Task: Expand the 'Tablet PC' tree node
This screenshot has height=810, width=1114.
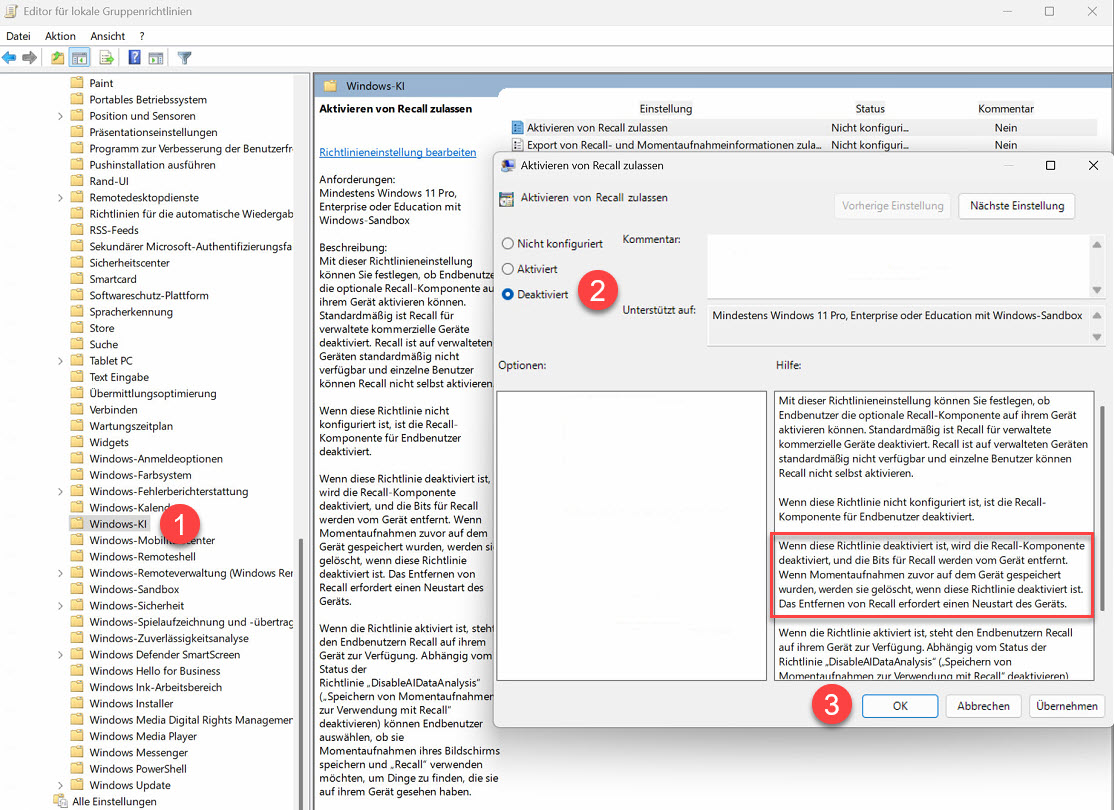Action: (x=60, y=361)
